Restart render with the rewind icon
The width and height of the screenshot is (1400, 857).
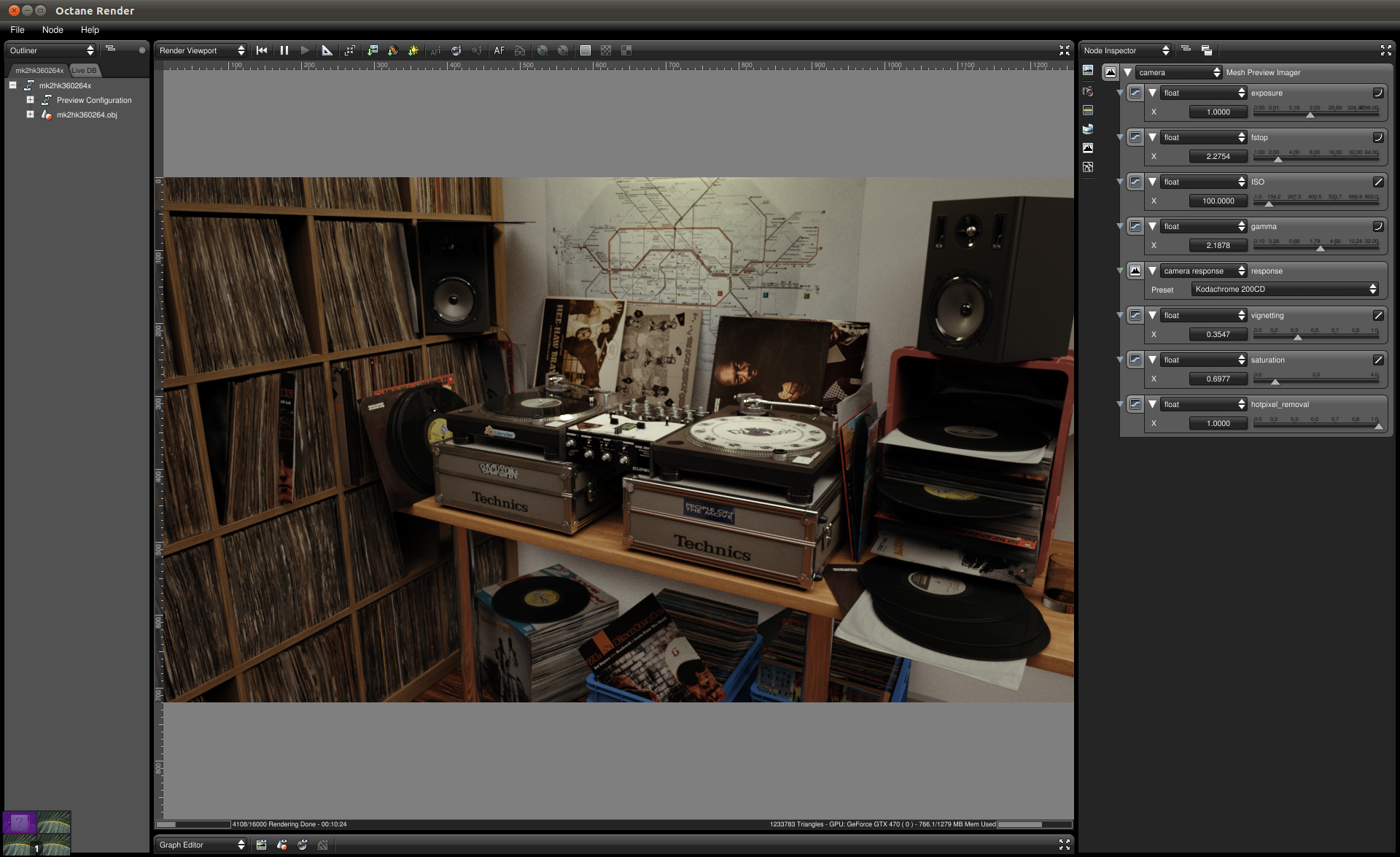(262, 50)
